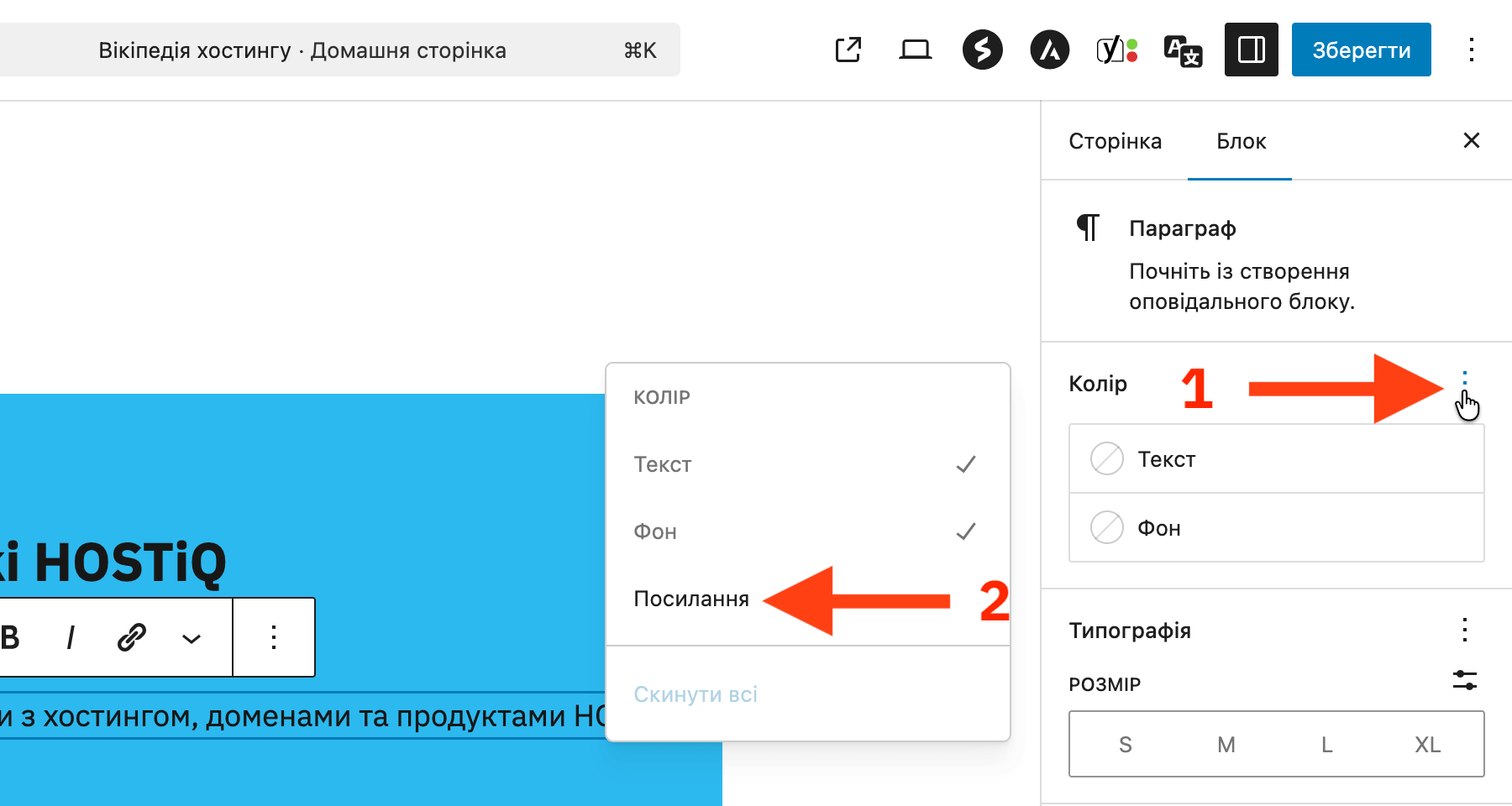The height and width of the screenshot is (806, 1512).
Task: Apply italic formatting
Action: (71, 637)
